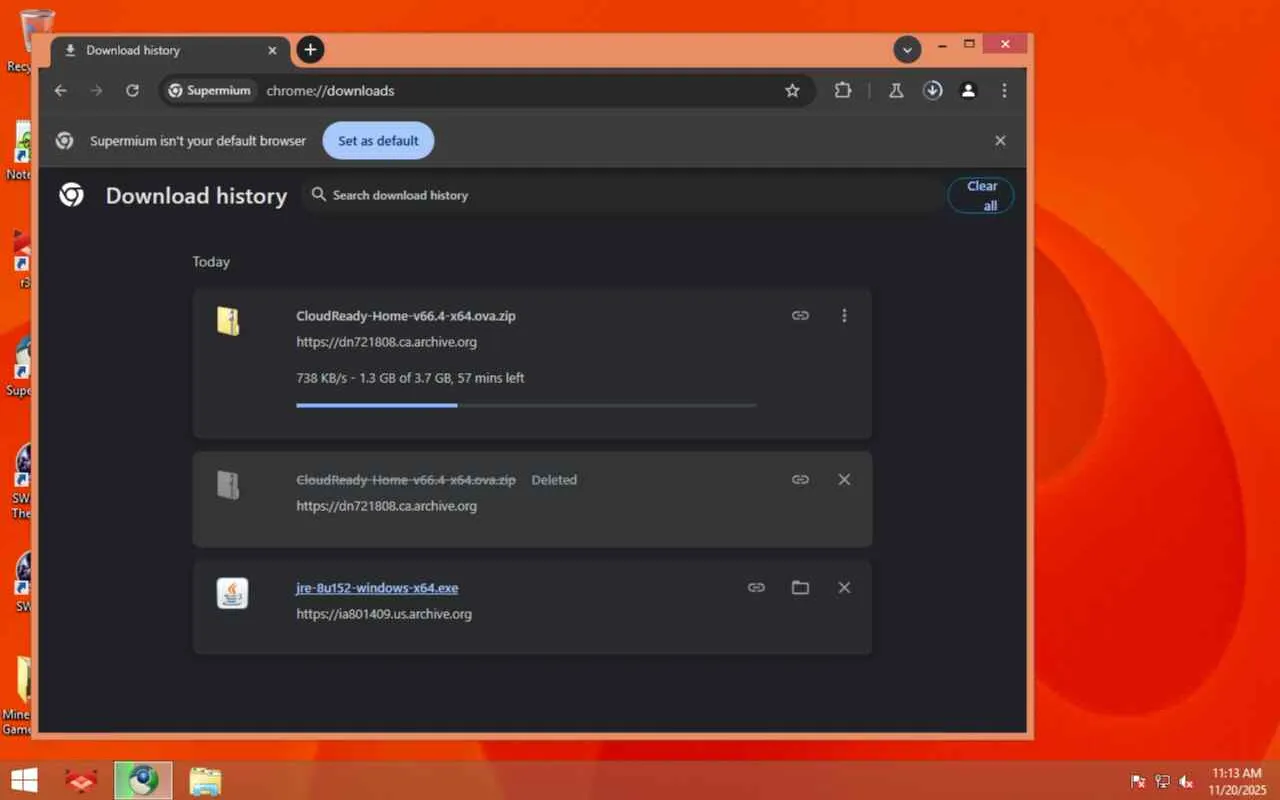Click the download speed and time remaining text
The width and height of the screenshot is (1280, 800).
[410, 378]
